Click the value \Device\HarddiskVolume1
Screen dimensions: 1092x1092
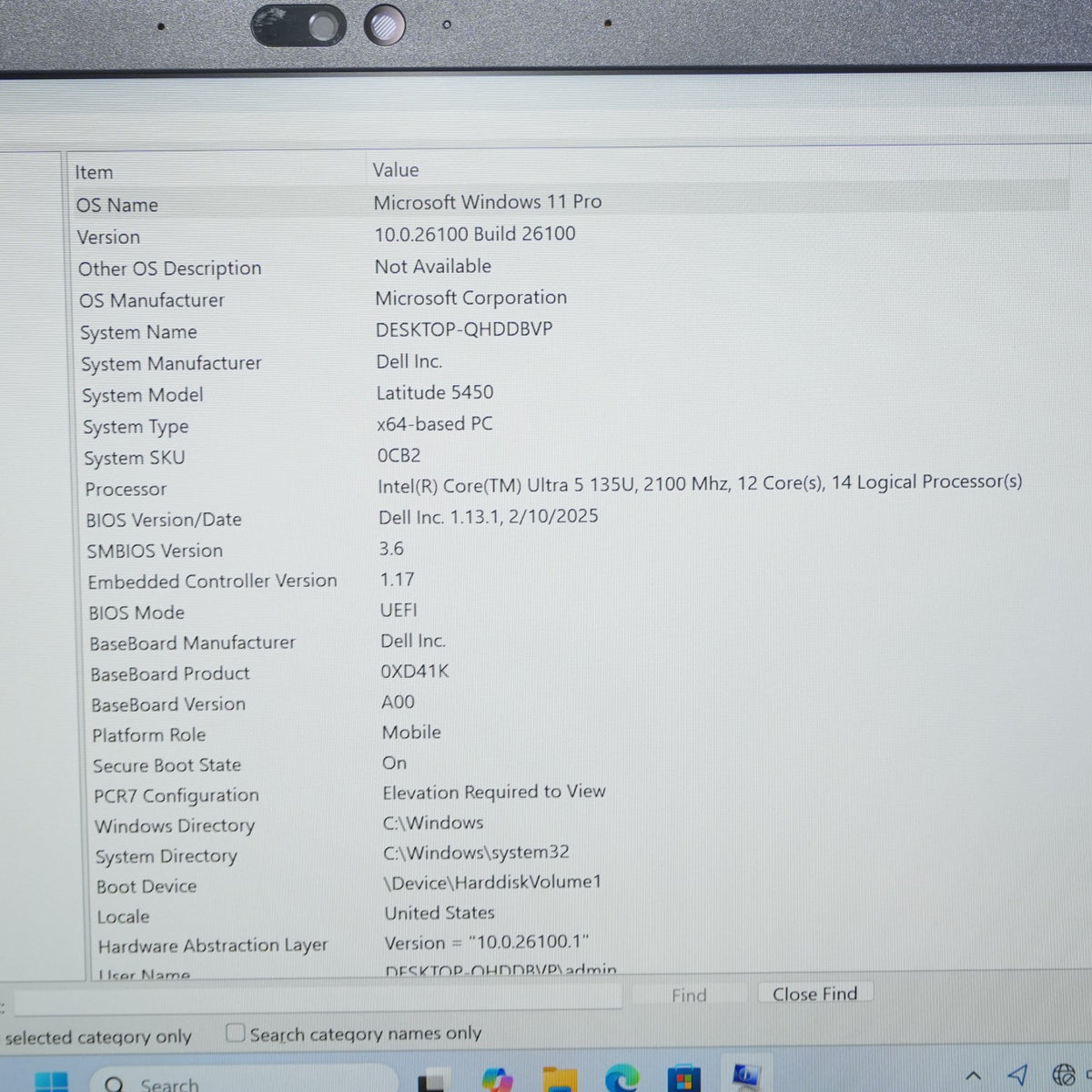point(492,882)
